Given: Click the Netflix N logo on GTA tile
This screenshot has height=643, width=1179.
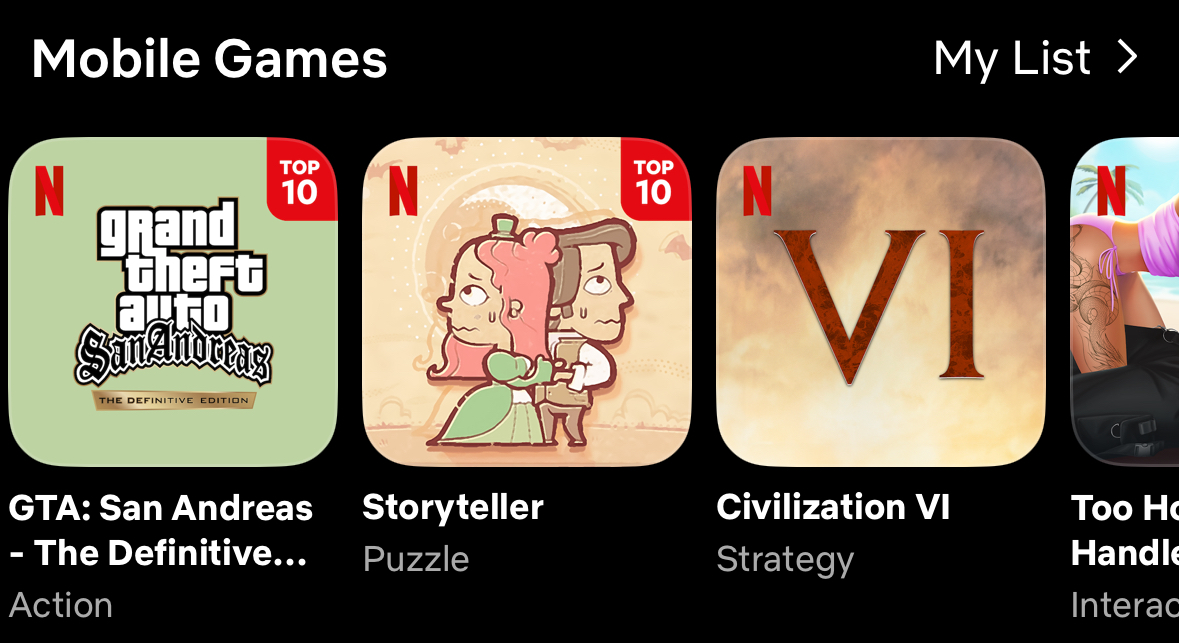Looking at the screenshot, I should point(50,190).
